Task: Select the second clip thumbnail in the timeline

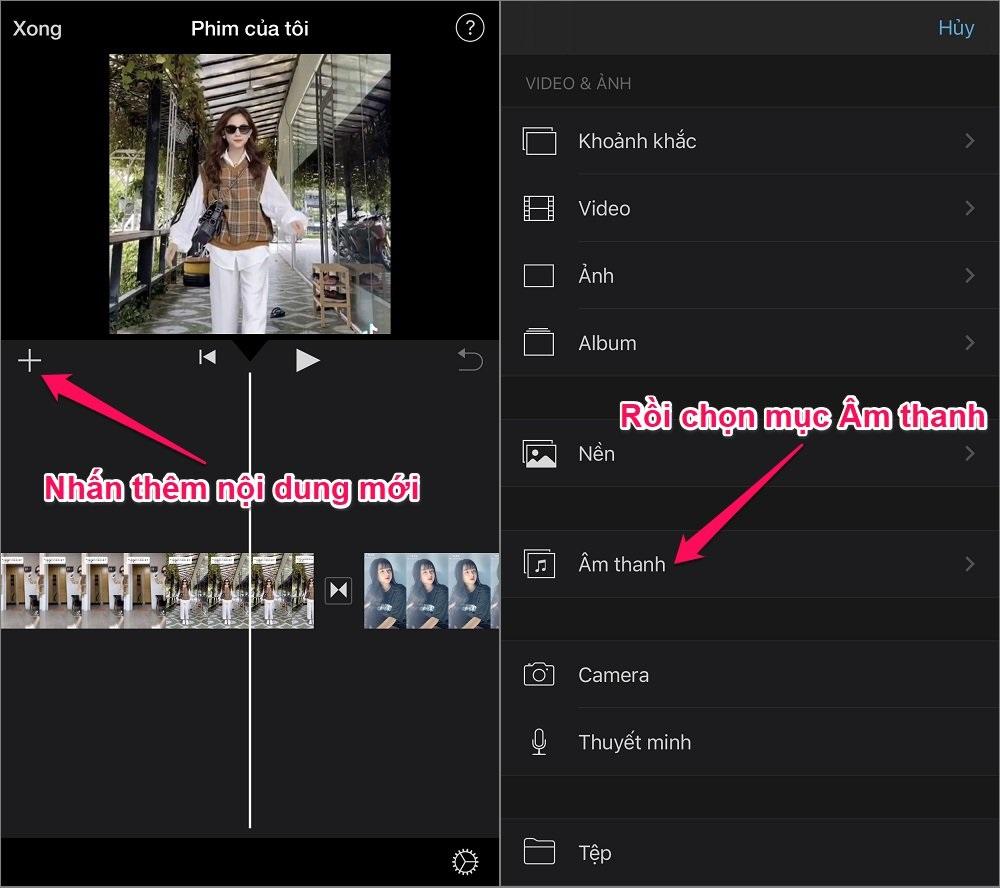Action: click(x=431, y=591)
